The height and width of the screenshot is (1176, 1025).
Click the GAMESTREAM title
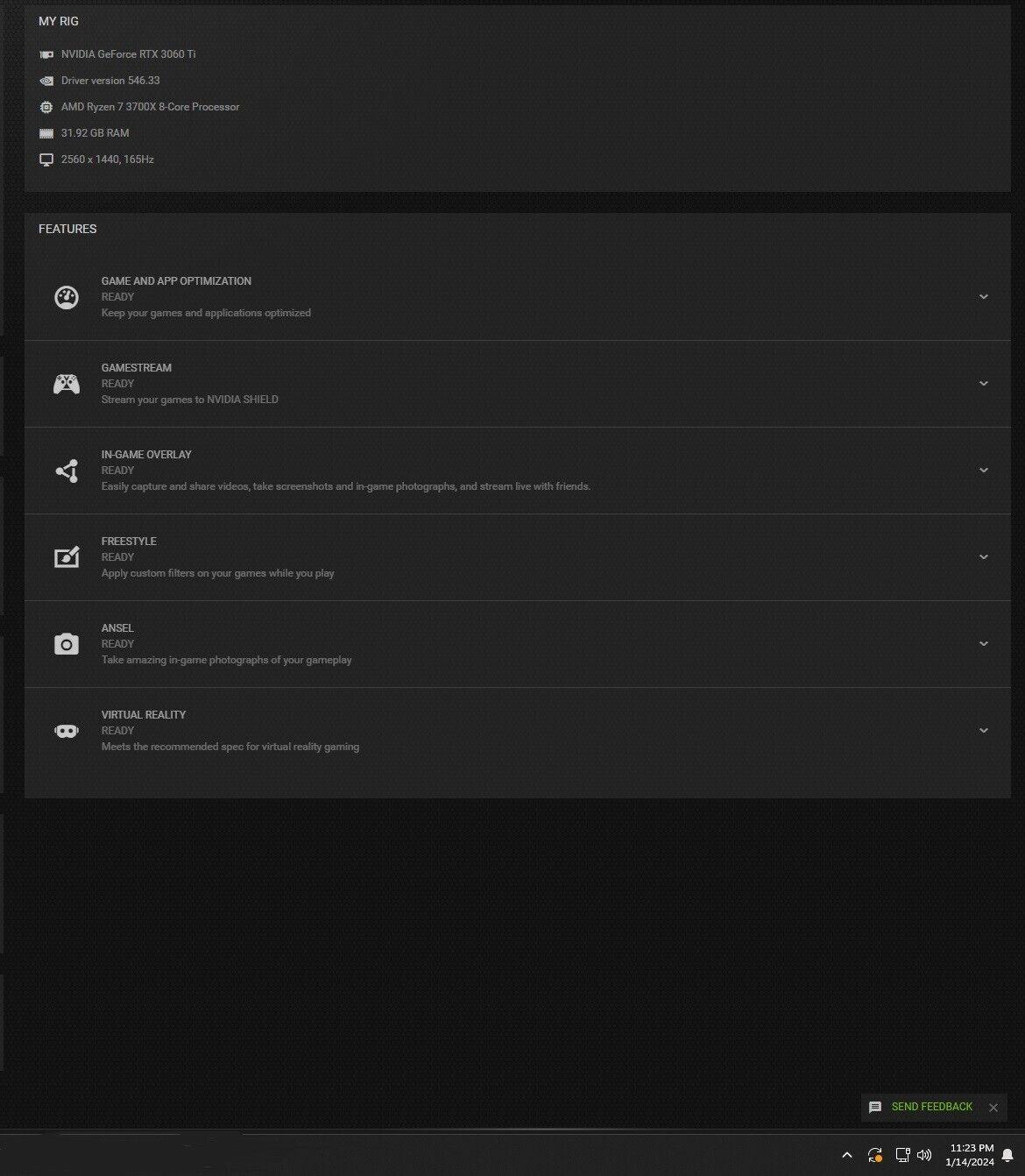click(137, 368)
